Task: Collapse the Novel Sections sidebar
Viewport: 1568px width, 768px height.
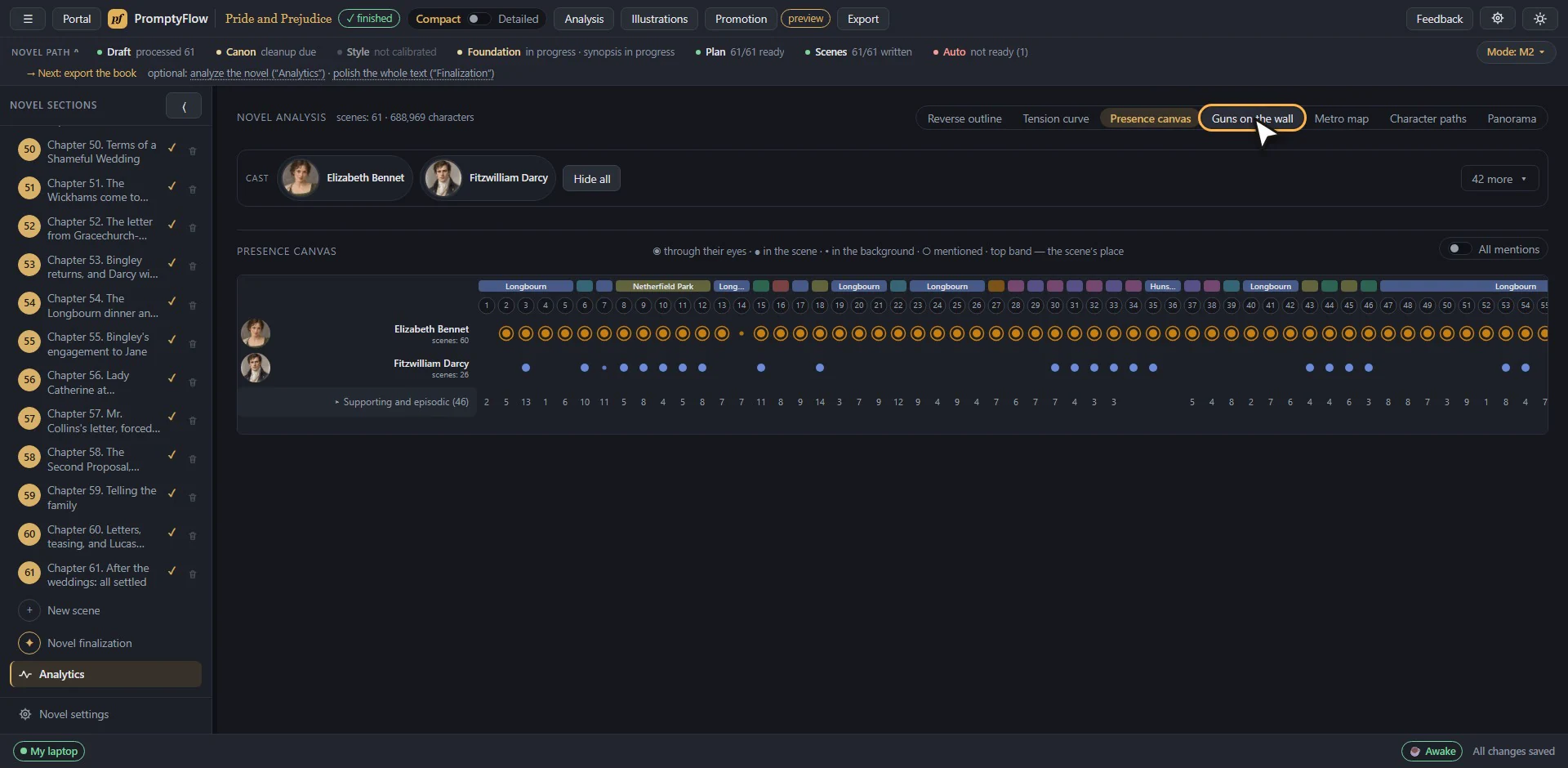Action: tap(184, 105)
